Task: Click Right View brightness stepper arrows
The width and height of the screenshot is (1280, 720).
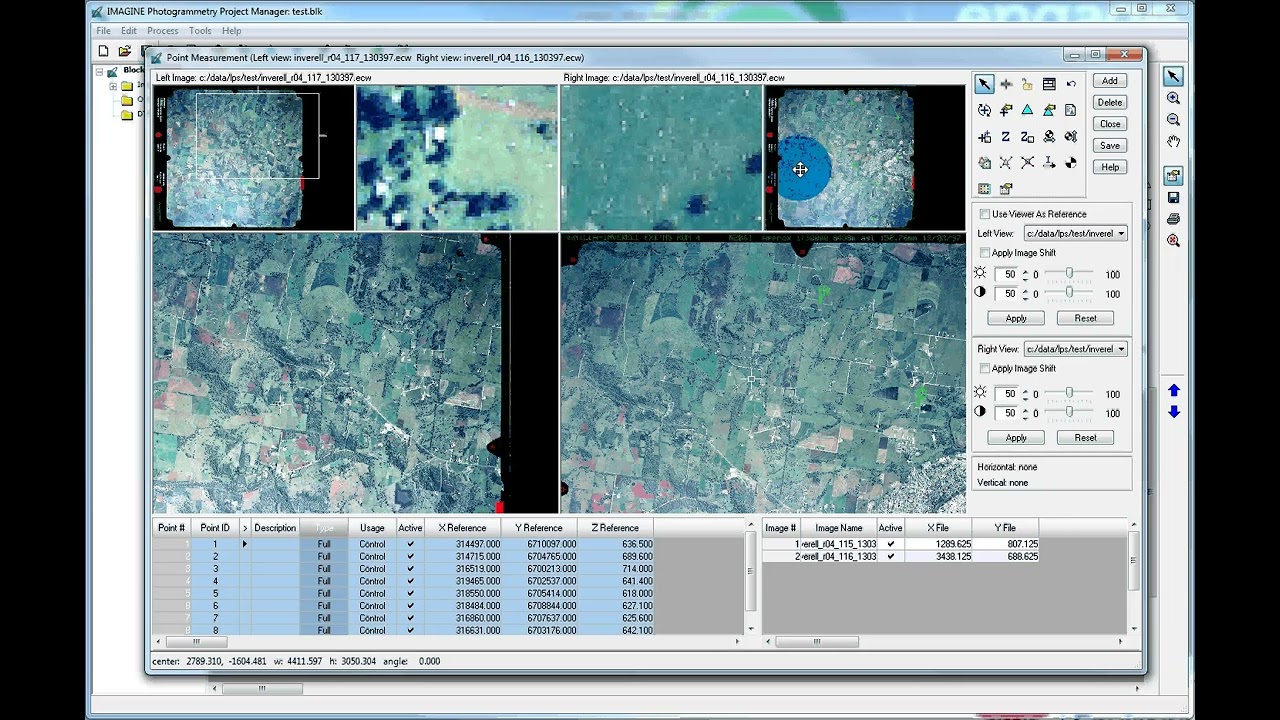Action: click(x=1025, y=394)
